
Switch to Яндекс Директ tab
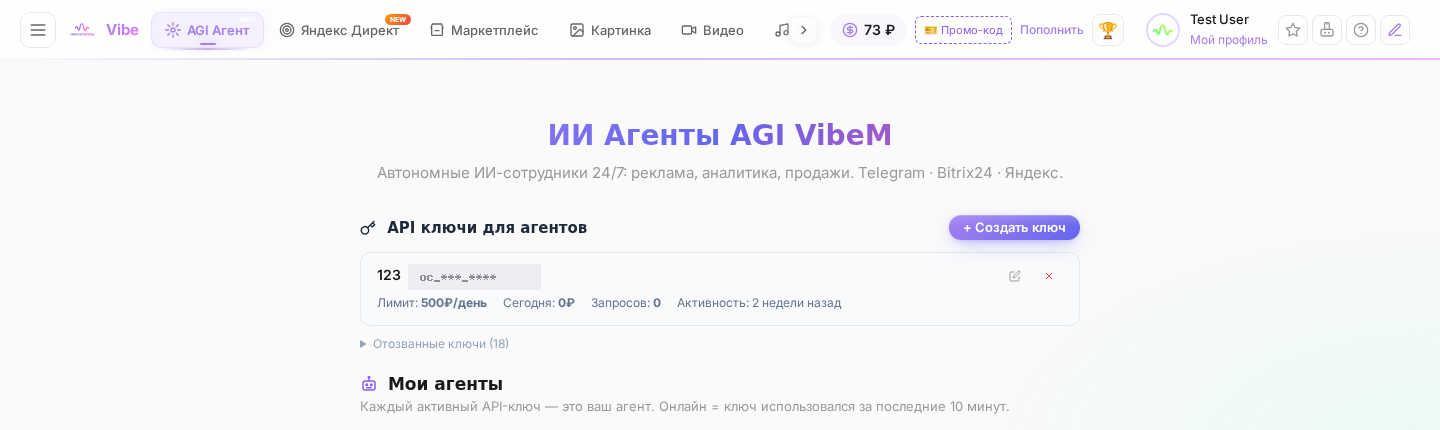340,30
